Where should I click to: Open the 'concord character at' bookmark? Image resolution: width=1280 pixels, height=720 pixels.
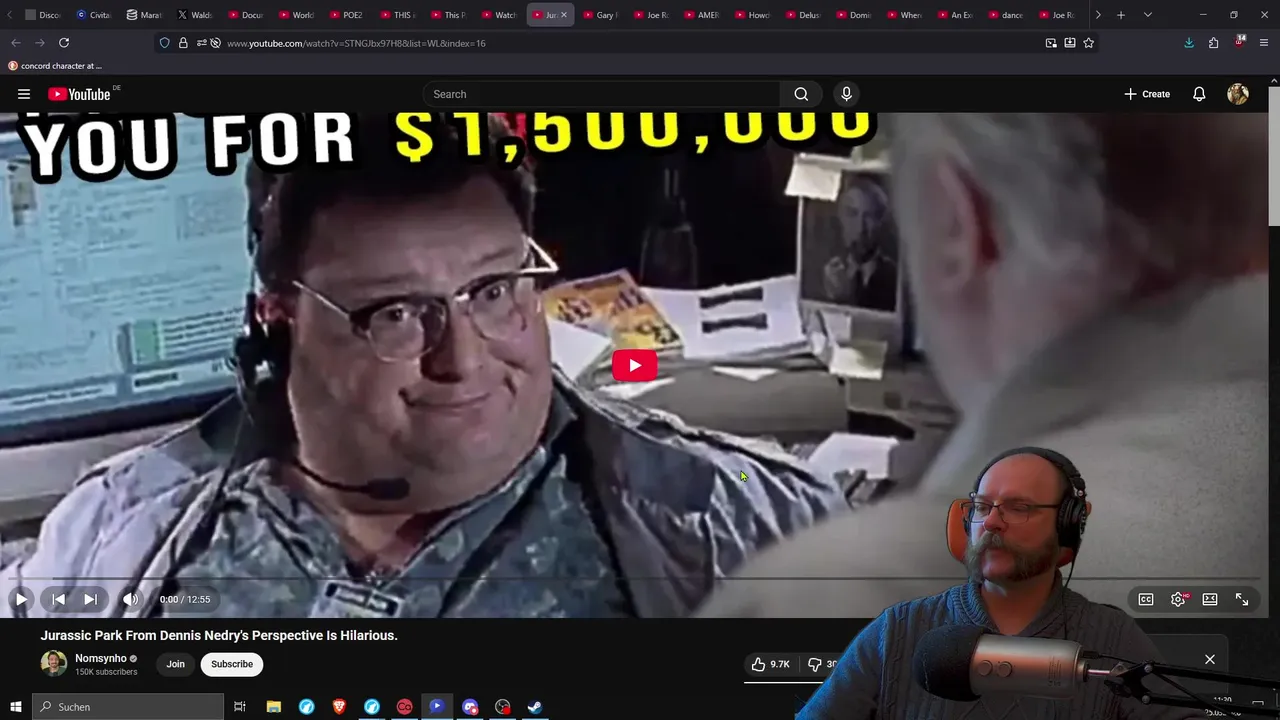55,66
